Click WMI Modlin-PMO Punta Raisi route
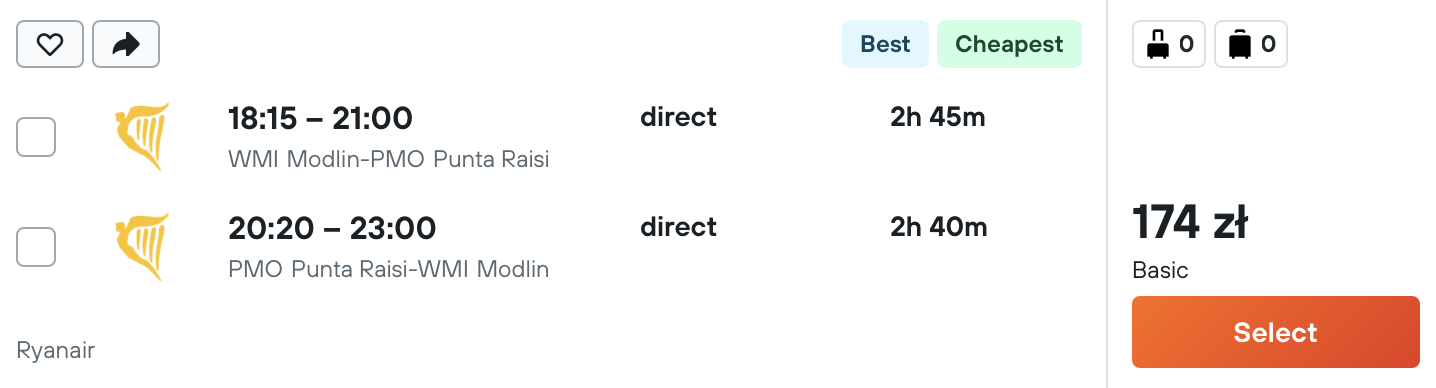 (389, 159)
